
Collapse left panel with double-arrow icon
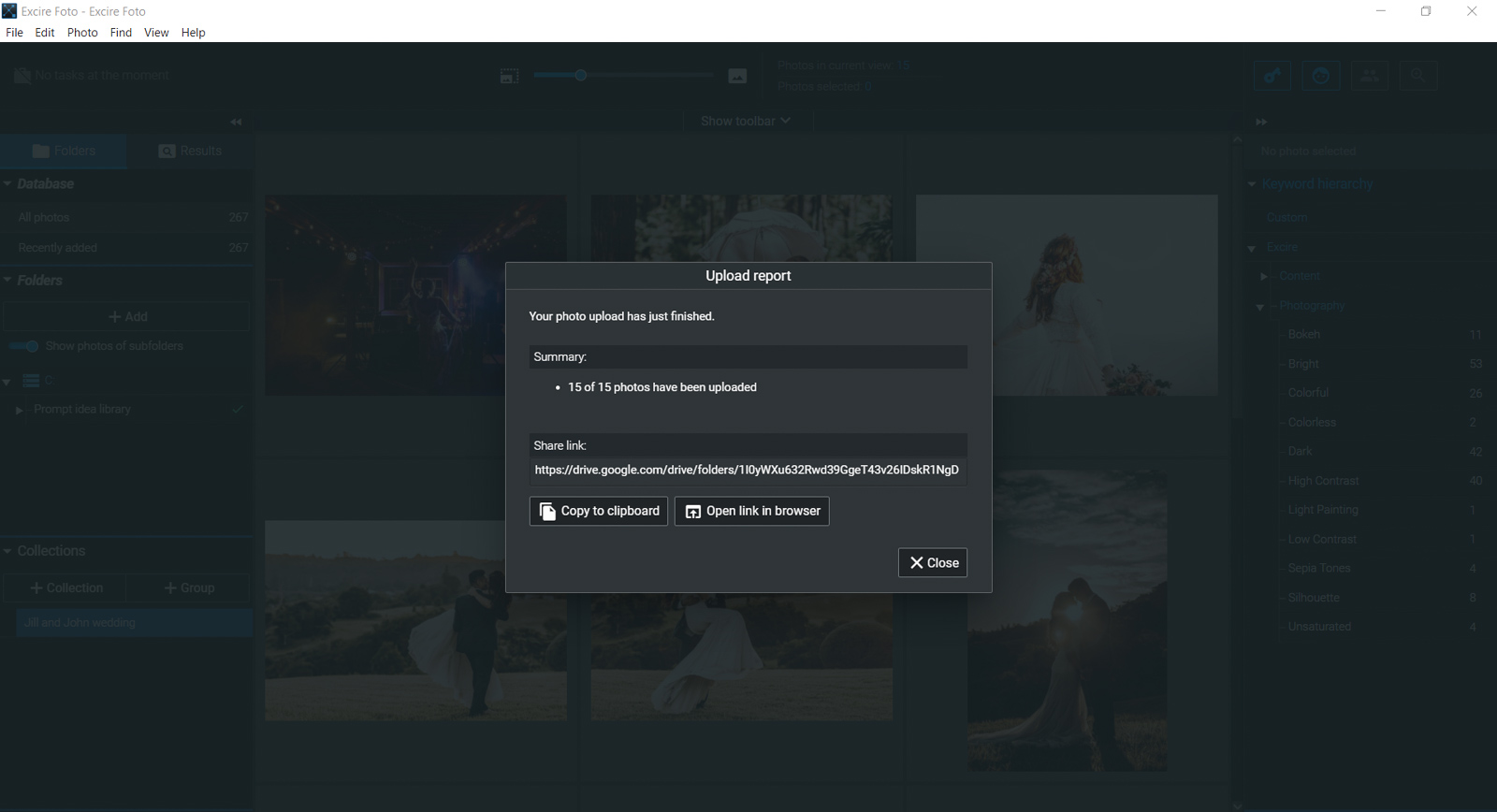point(236,122)
